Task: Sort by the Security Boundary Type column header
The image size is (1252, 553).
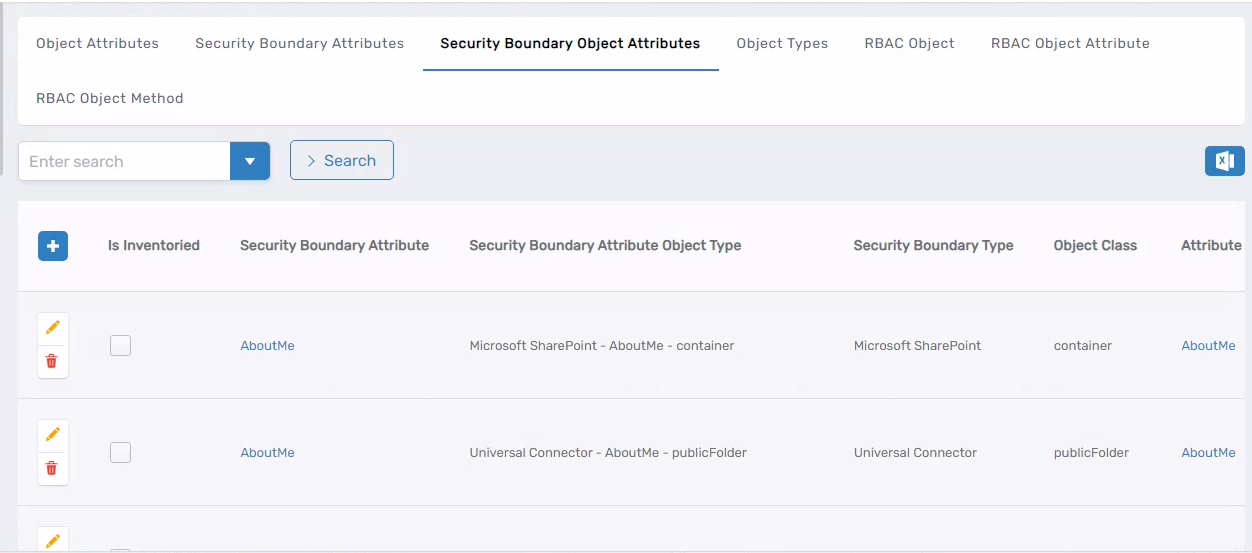Action: 933,245
